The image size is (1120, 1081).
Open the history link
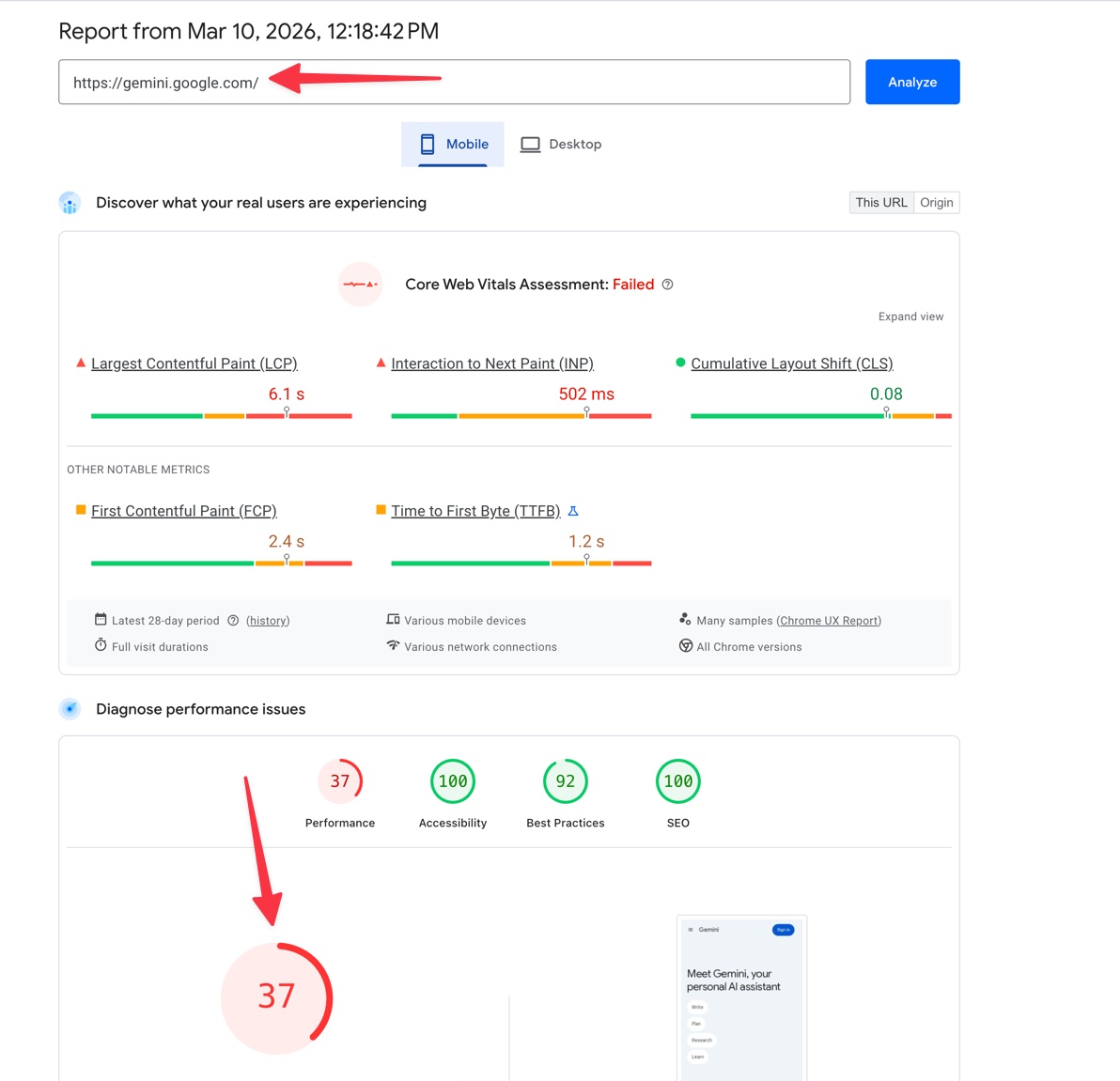[268, 621]
